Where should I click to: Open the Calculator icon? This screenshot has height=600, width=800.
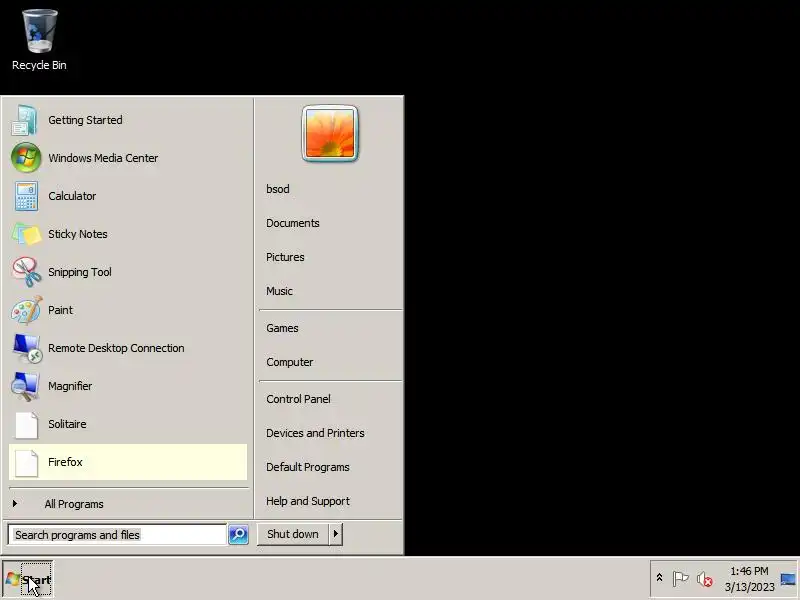[26, 196]
